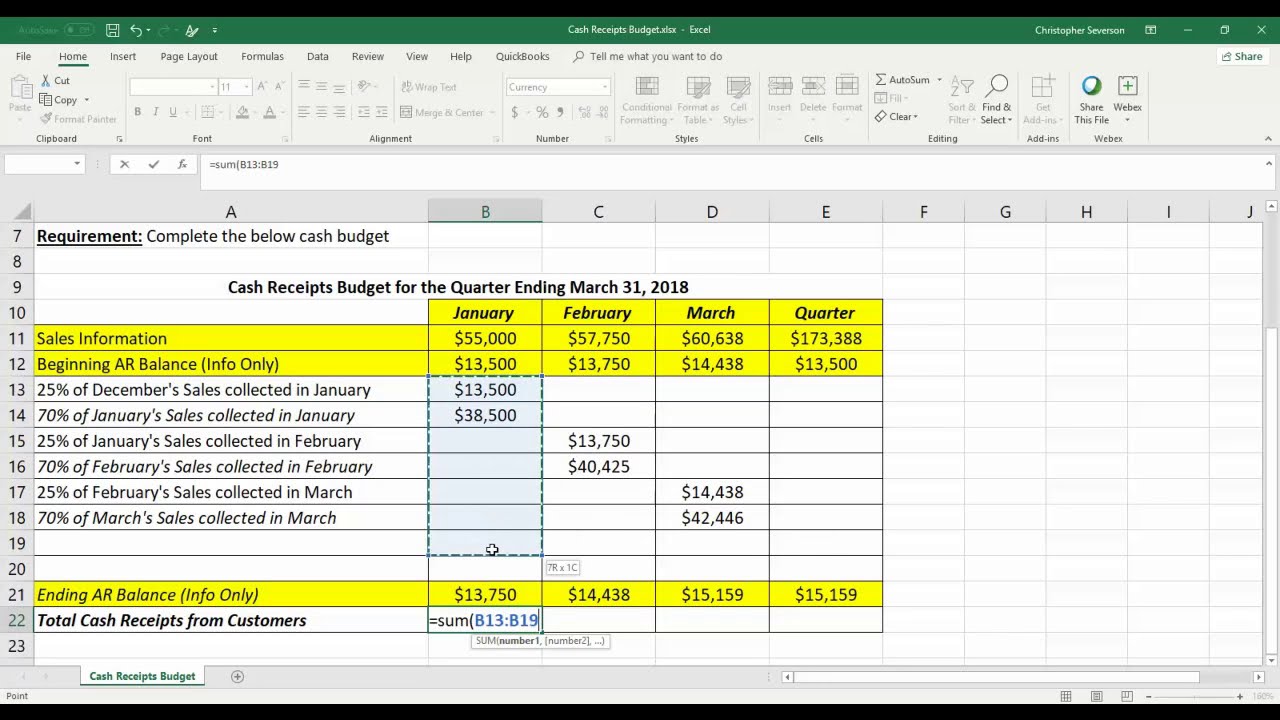Click the Font Color A icon
This screenshot has width=1280, height=720.
tap(269, 112)
